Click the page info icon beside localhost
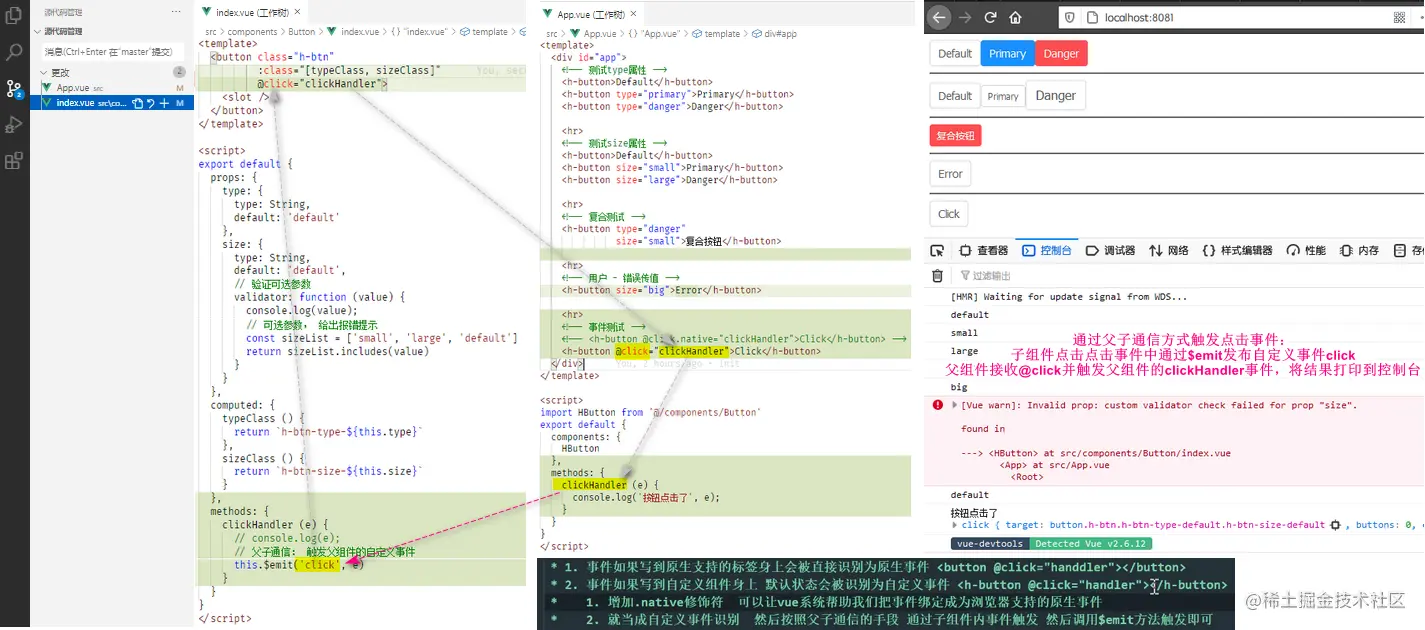The image size is (1425, 630). 1090,17
